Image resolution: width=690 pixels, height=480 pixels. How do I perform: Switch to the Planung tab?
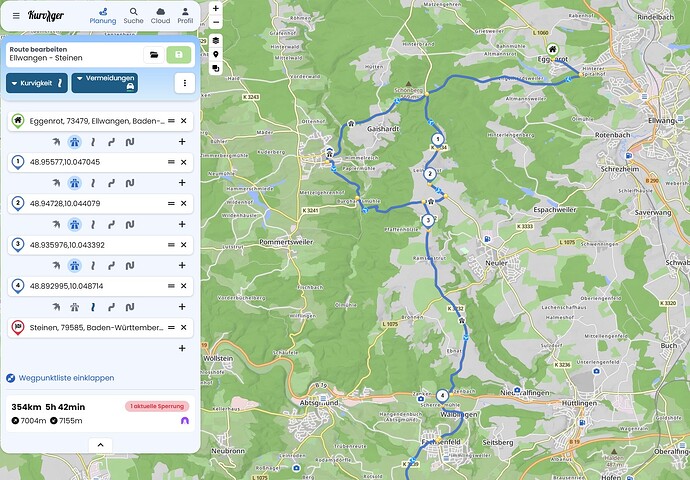tap(103, 16)
